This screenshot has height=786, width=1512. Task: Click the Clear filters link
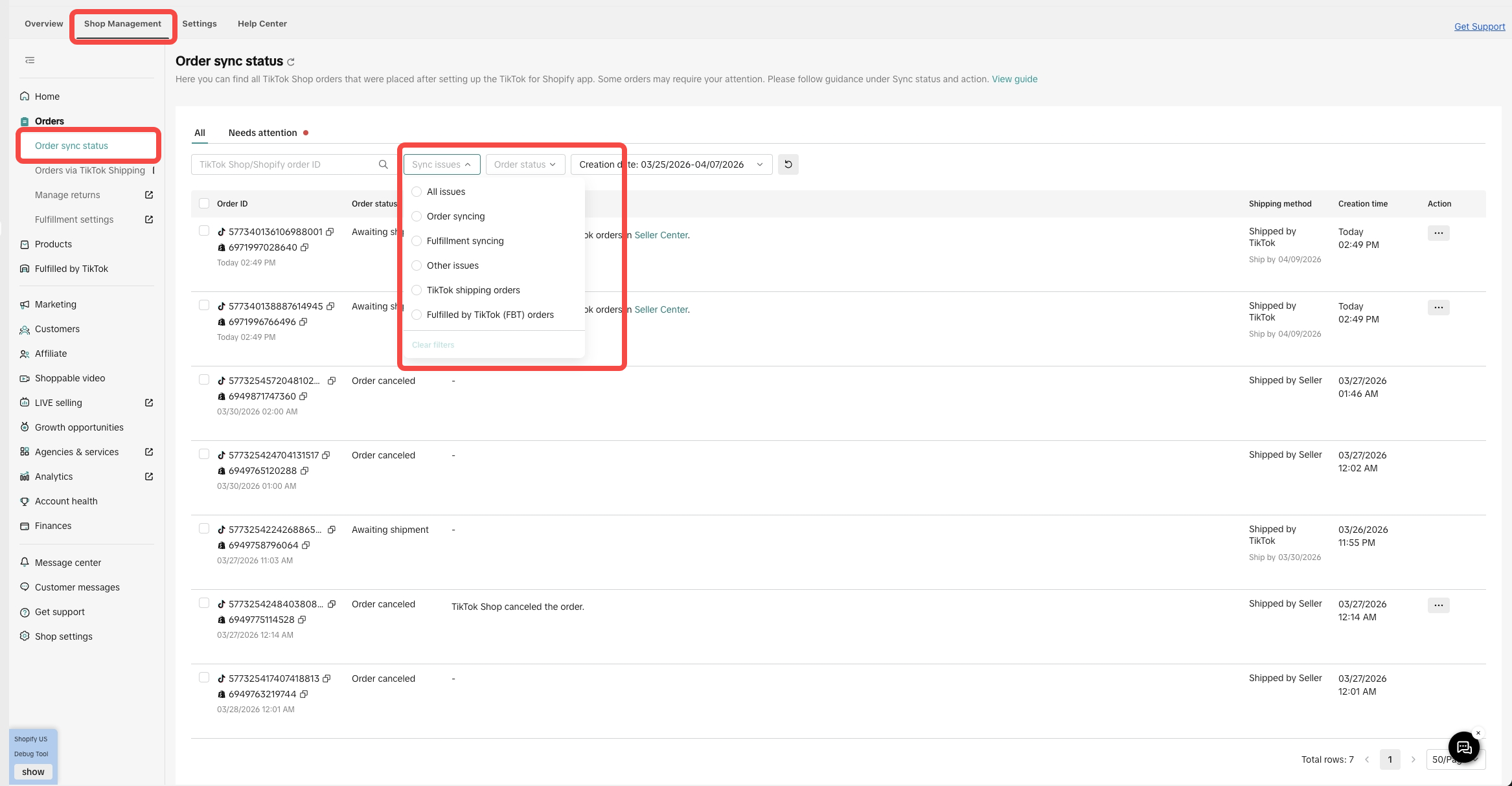point(433,345)
